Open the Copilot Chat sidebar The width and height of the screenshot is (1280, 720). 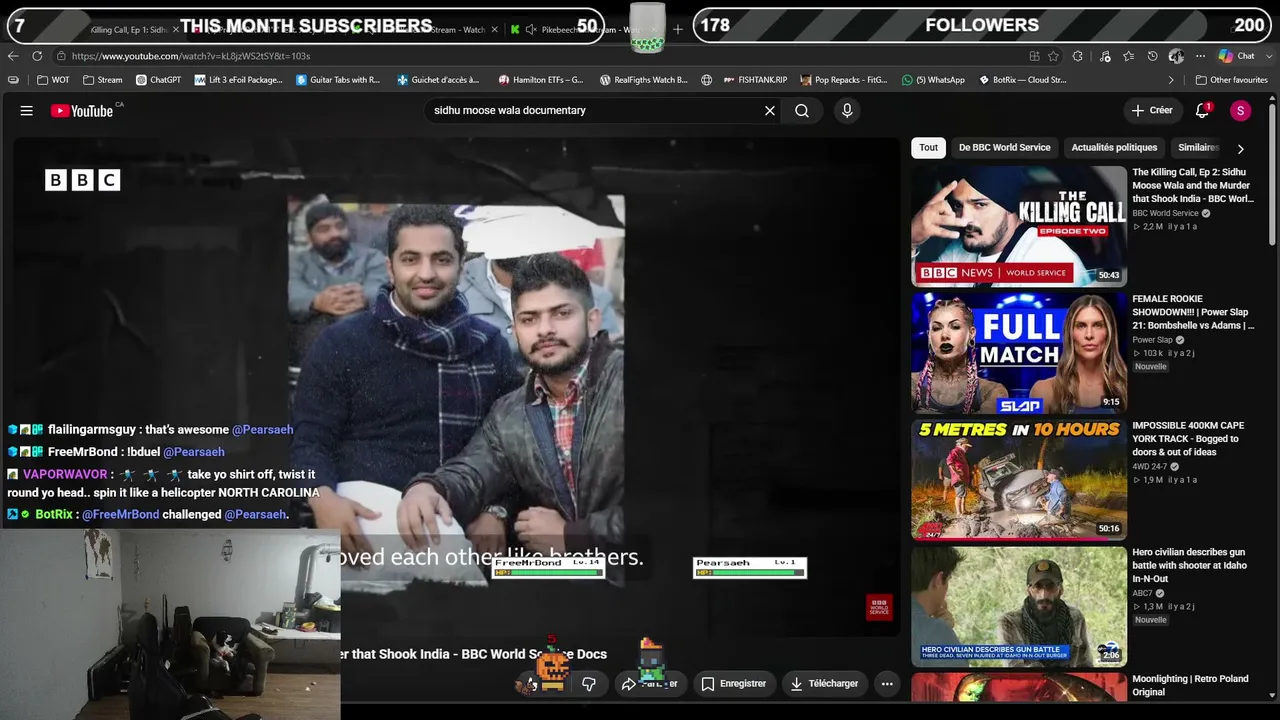tap(1237, 56)
